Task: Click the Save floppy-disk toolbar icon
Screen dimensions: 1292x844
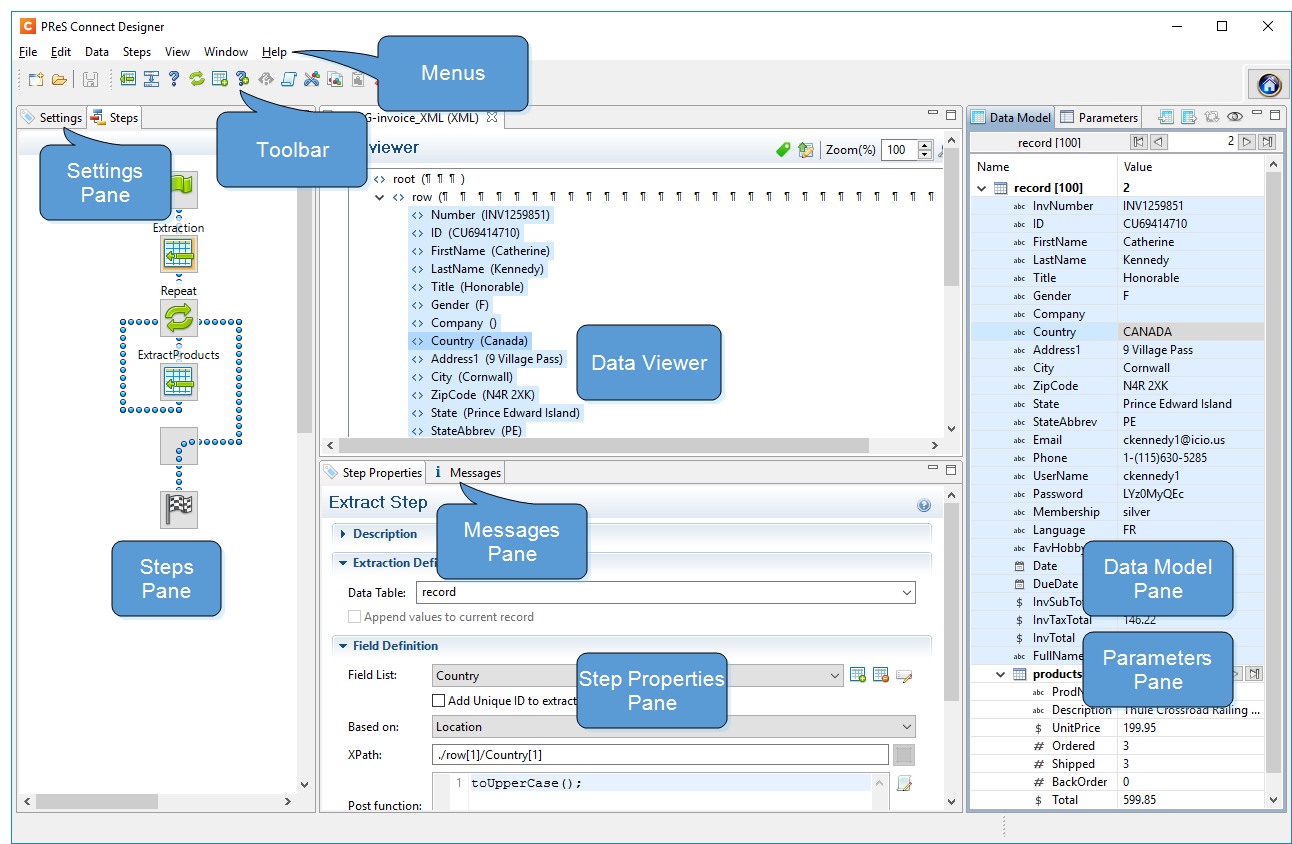Action: [x=90, y=79]
